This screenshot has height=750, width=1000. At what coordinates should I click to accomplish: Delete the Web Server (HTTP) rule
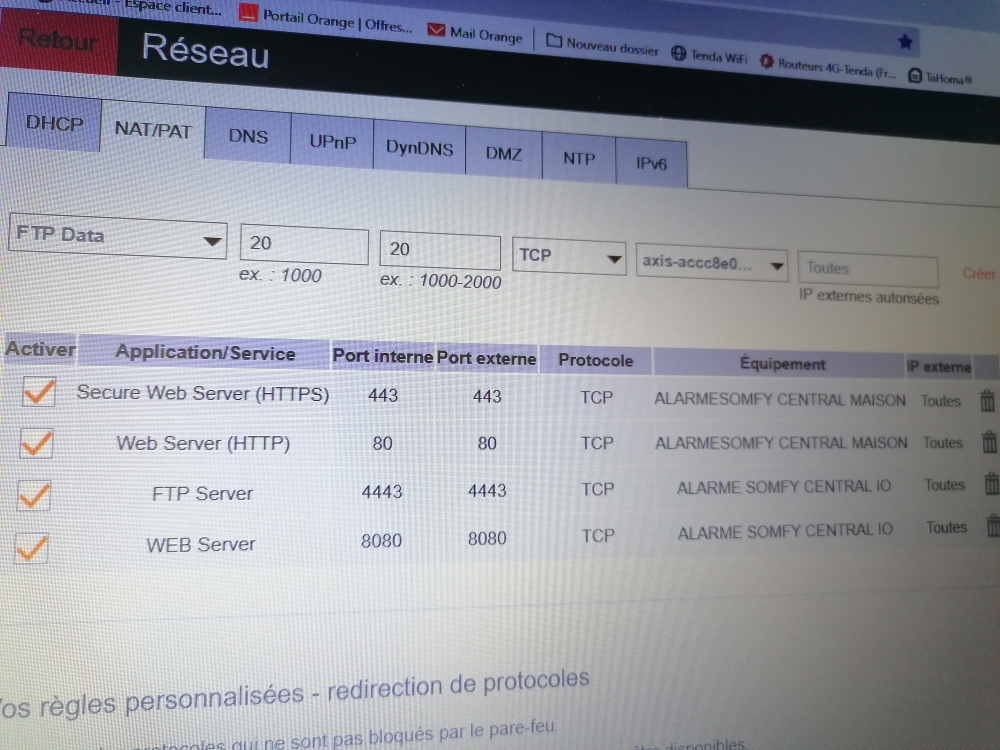pos(989,442)
